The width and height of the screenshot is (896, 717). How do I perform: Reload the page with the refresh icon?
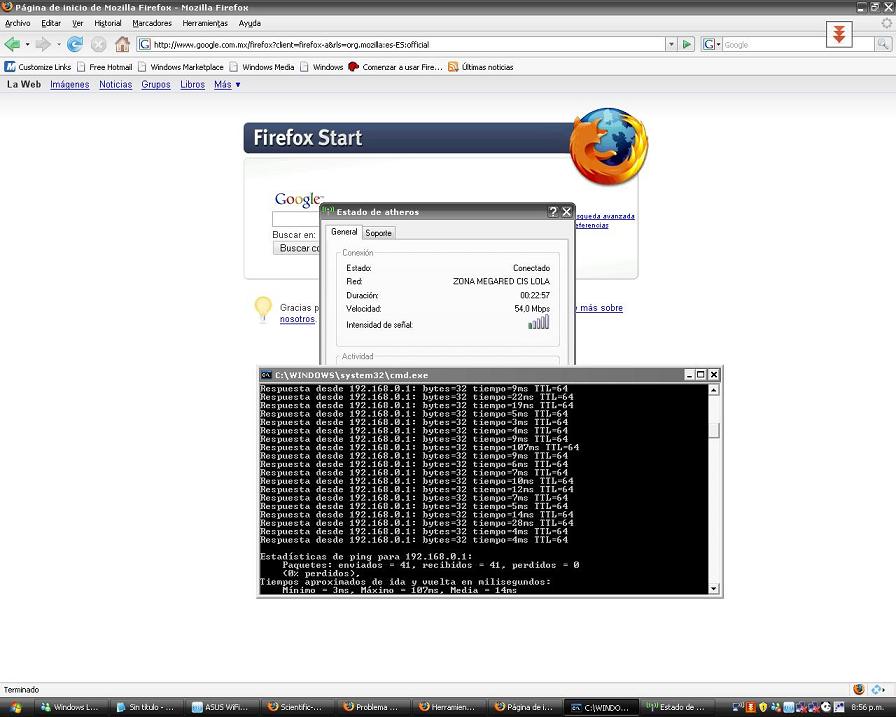75,44
